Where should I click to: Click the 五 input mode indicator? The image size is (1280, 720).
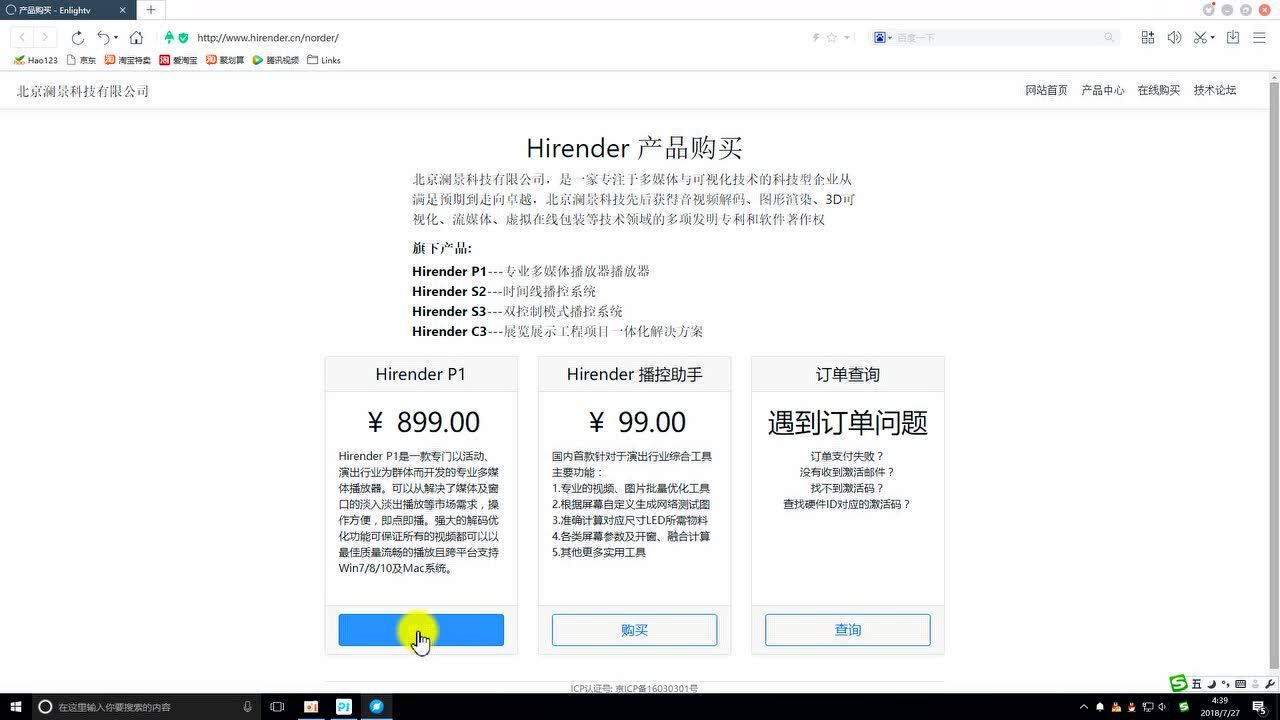1196,684
